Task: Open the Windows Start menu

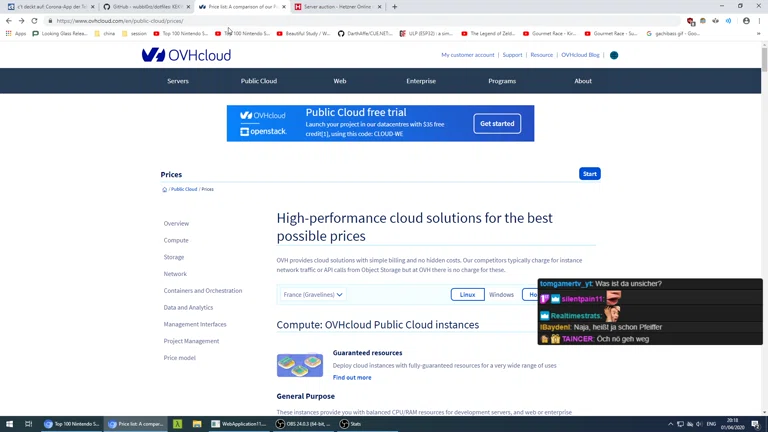Action: (x=10, y=424)
